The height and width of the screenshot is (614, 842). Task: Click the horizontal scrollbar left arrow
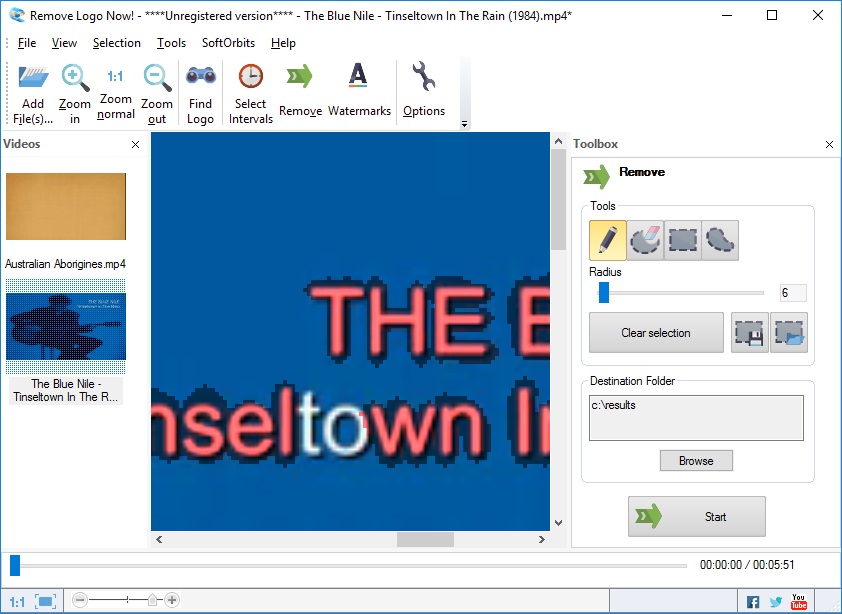point(159,539)
